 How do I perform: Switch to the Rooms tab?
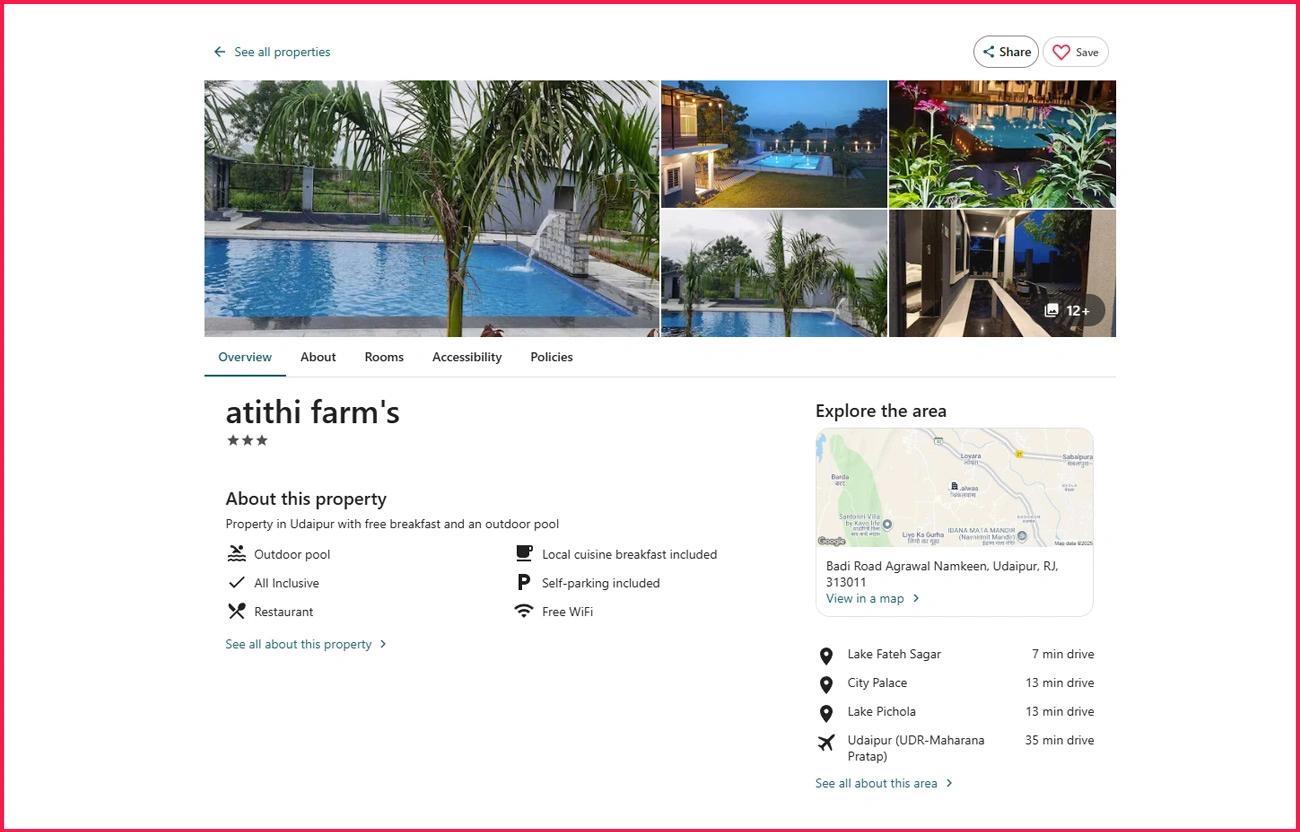pos(384,357)
